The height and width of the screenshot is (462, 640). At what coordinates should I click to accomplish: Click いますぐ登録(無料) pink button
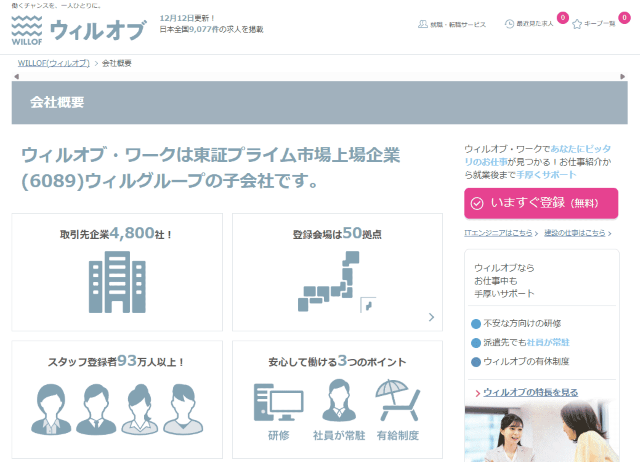click(541, 203)
